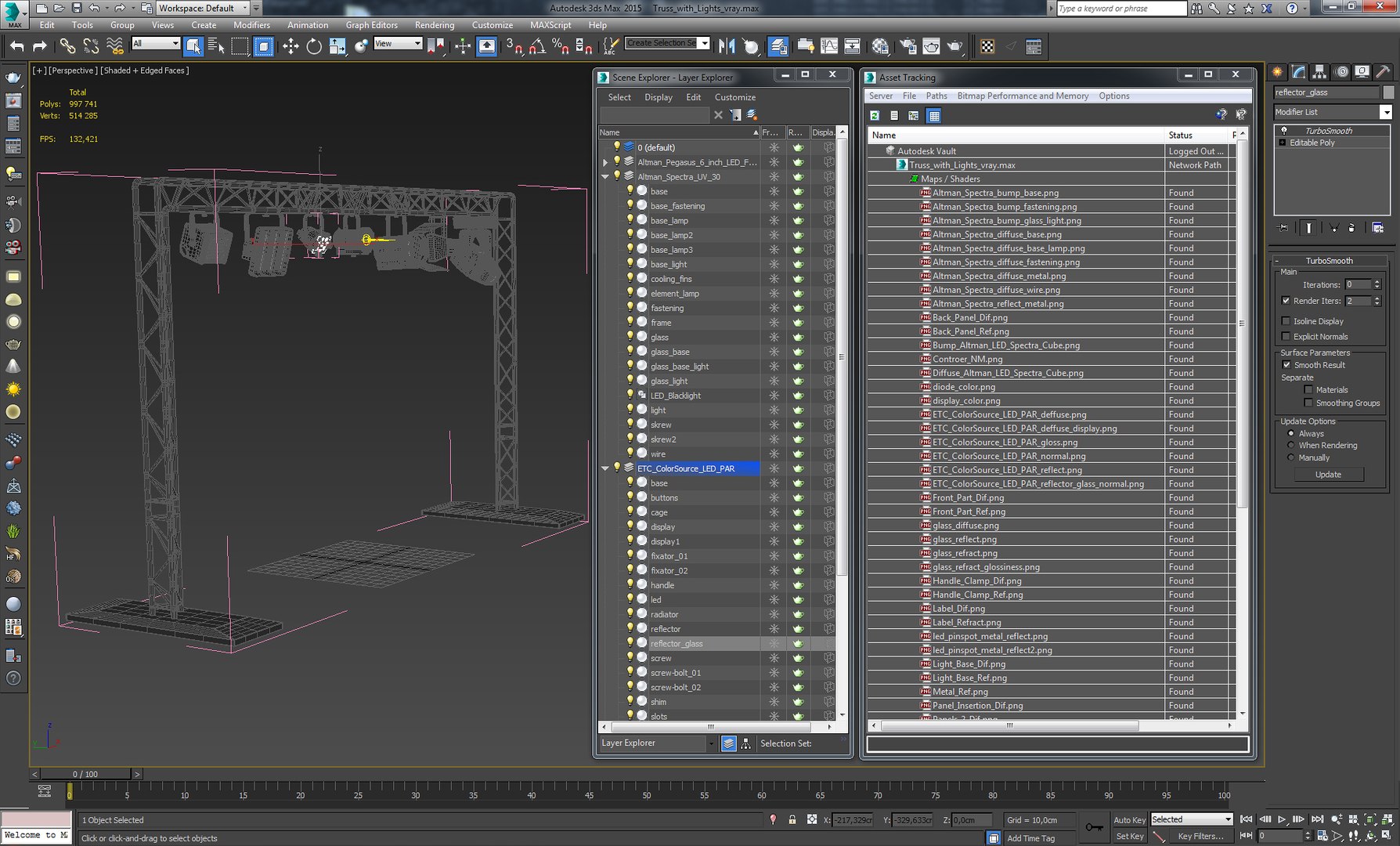Open the Bitmap Performance and Memory menu

(1022, 96)
